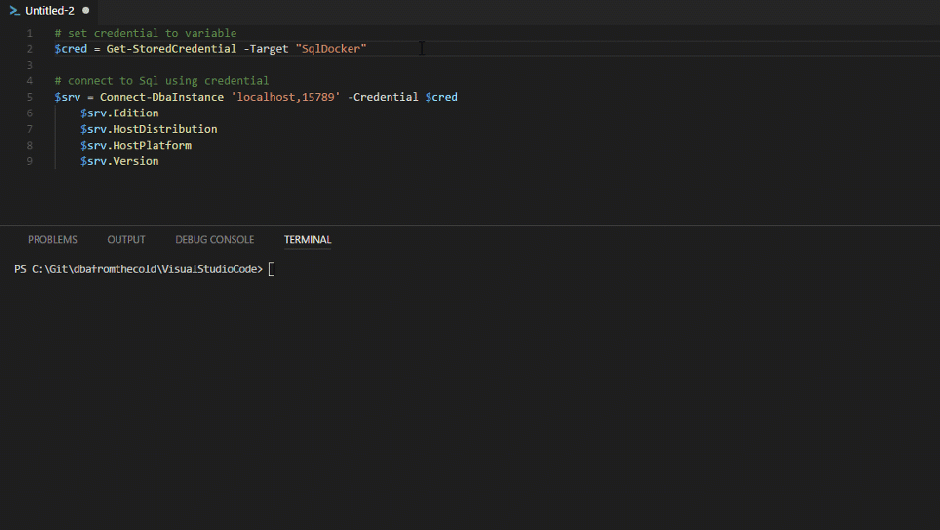
Task: Select the Untitled-2 editor tab
Action: tap(50, 10)
